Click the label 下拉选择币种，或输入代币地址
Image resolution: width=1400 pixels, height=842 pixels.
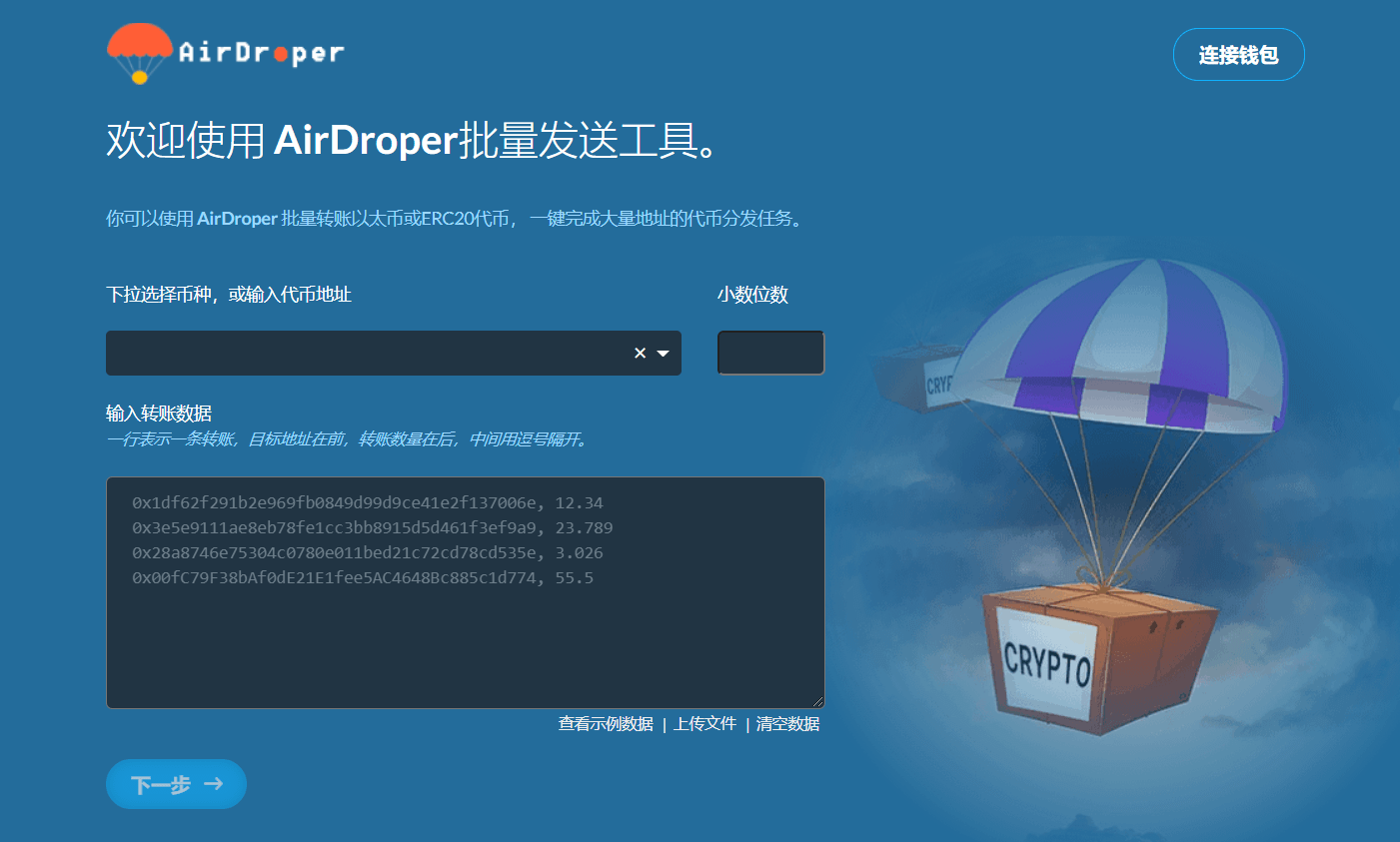click(229, 294)
